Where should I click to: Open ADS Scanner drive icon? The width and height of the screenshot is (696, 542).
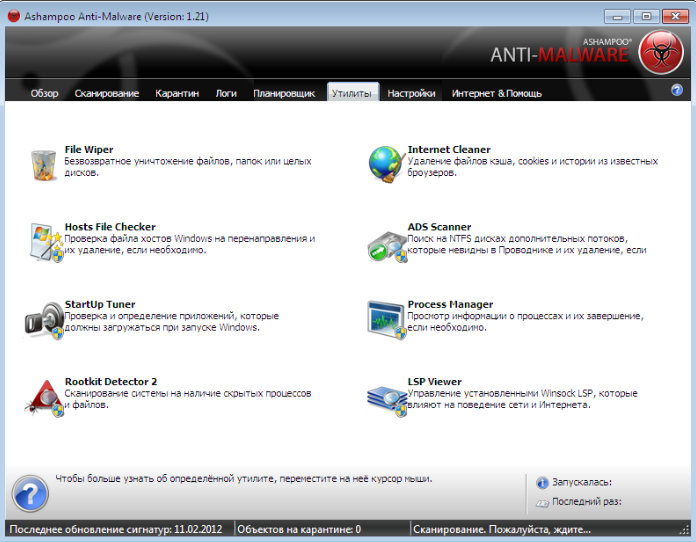[x=387, y=247]
